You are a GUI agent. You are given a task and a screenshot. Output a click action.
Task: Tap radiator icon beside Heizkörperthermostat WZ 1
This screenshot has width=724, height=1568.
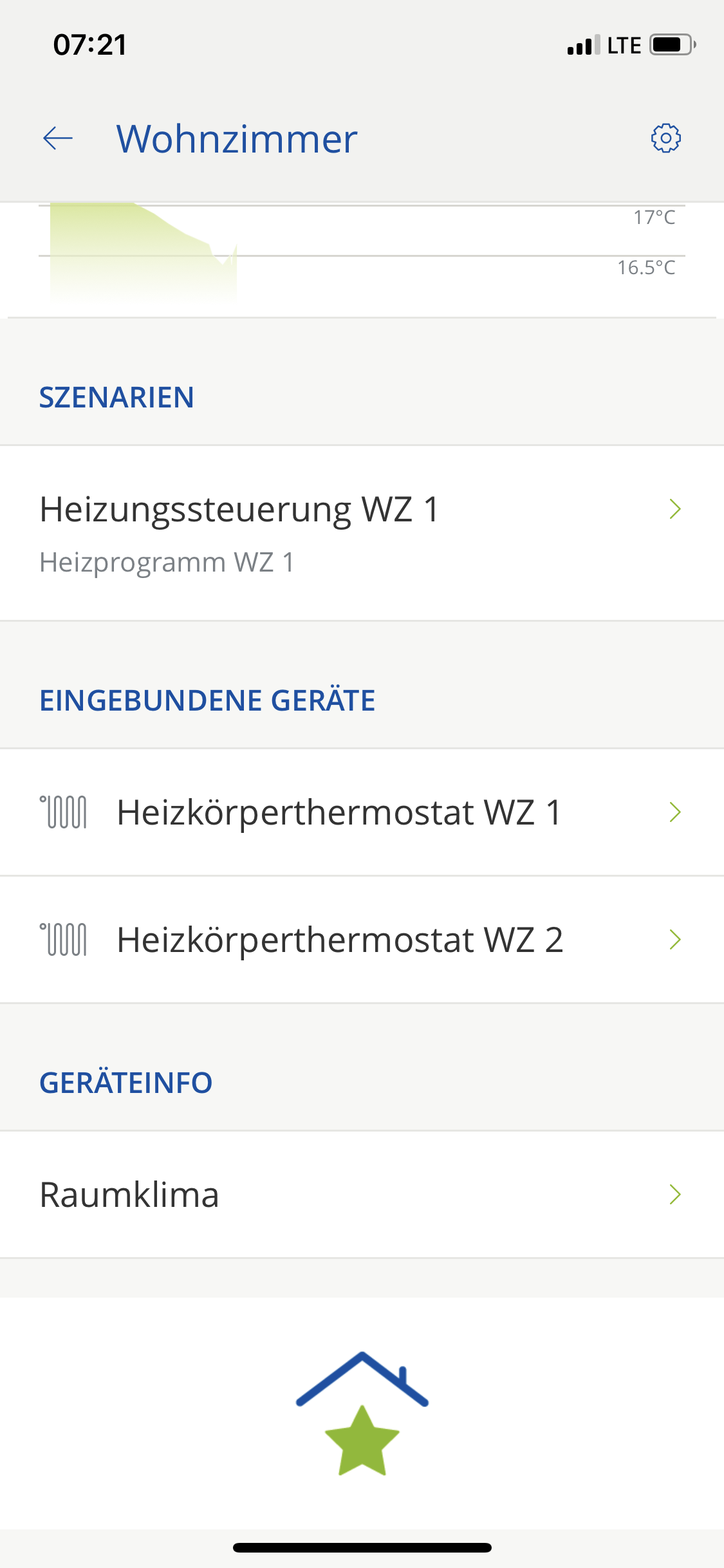point(63,812)
